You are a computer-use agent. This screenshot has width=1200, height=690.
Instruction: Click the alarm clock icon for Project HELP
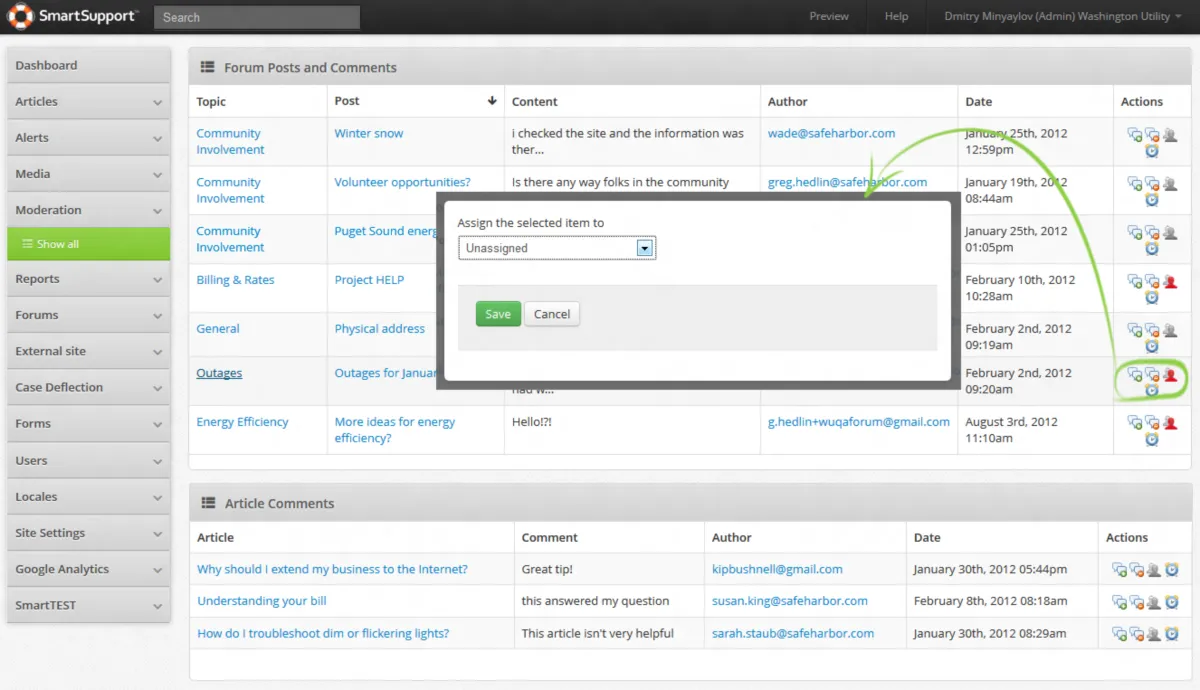(1152, 298)
